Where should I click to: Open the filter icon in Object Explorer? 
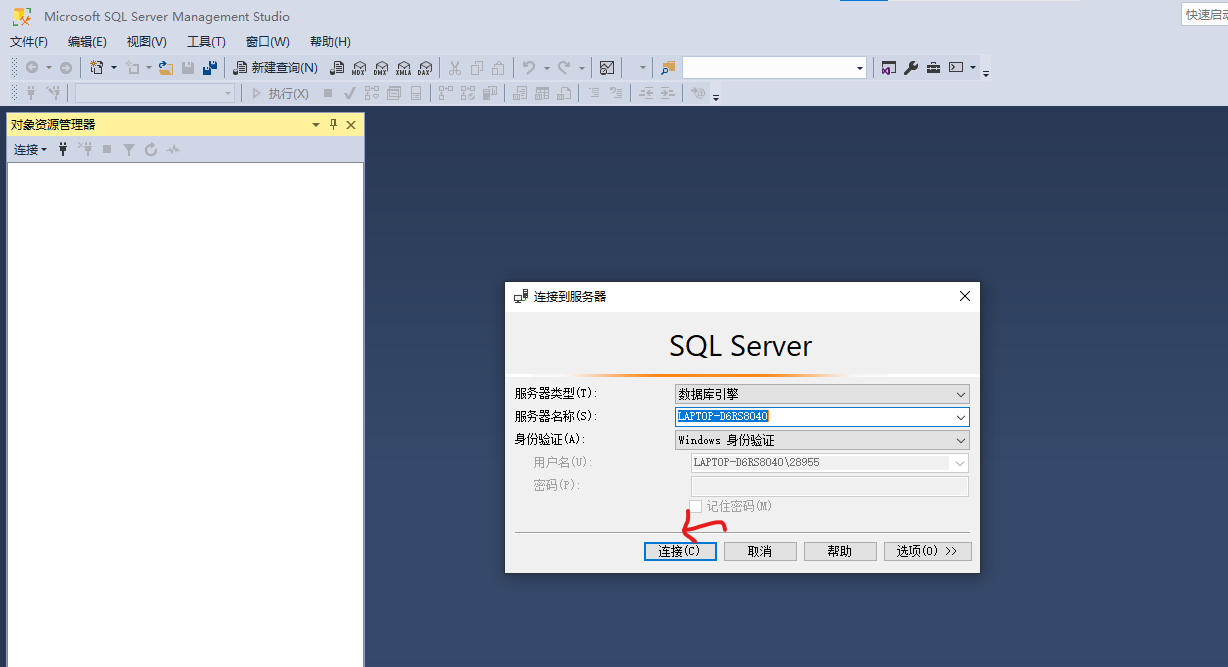coord(128,149)
